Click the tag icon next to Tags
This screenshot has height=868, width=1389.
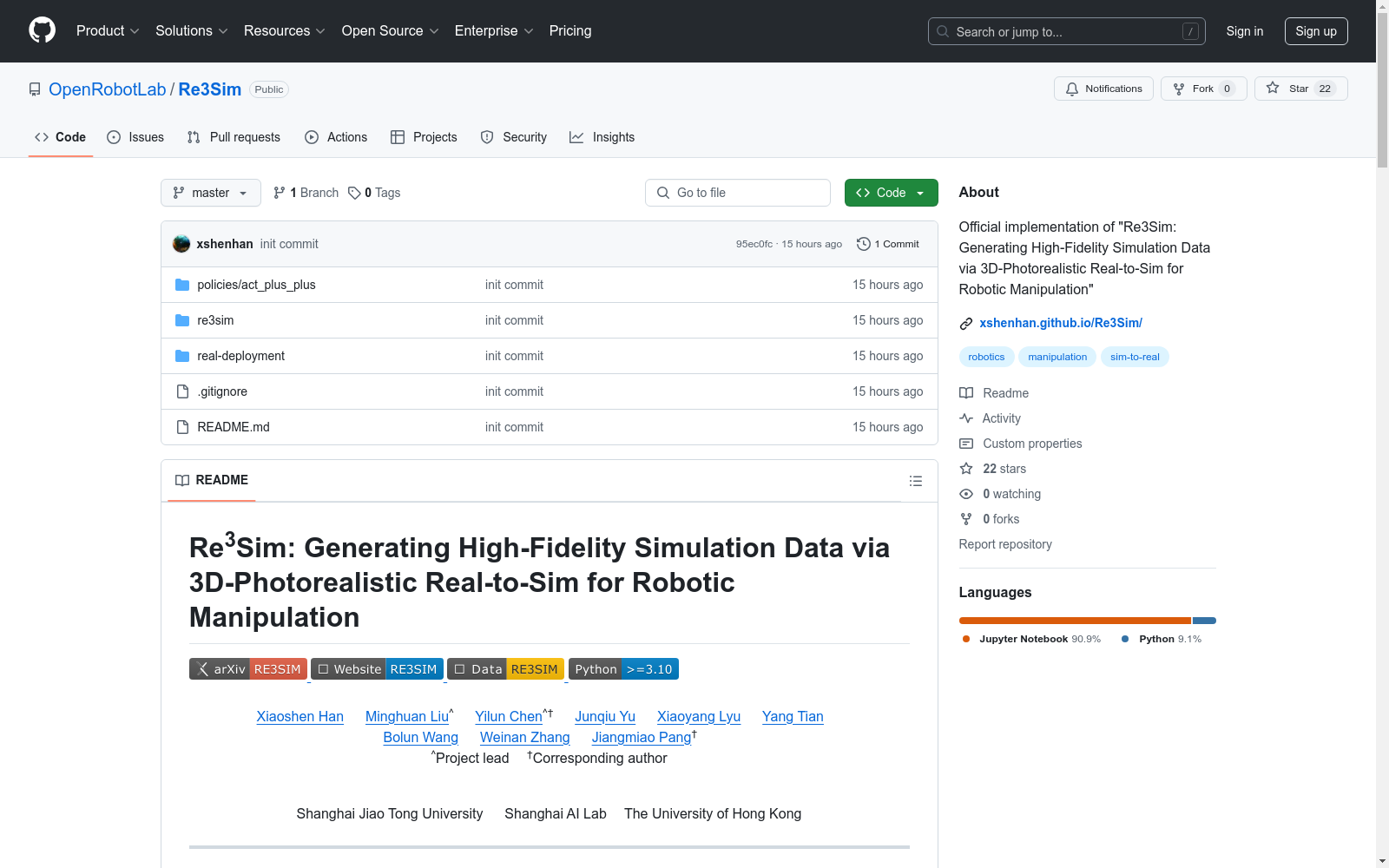point(354,193)
